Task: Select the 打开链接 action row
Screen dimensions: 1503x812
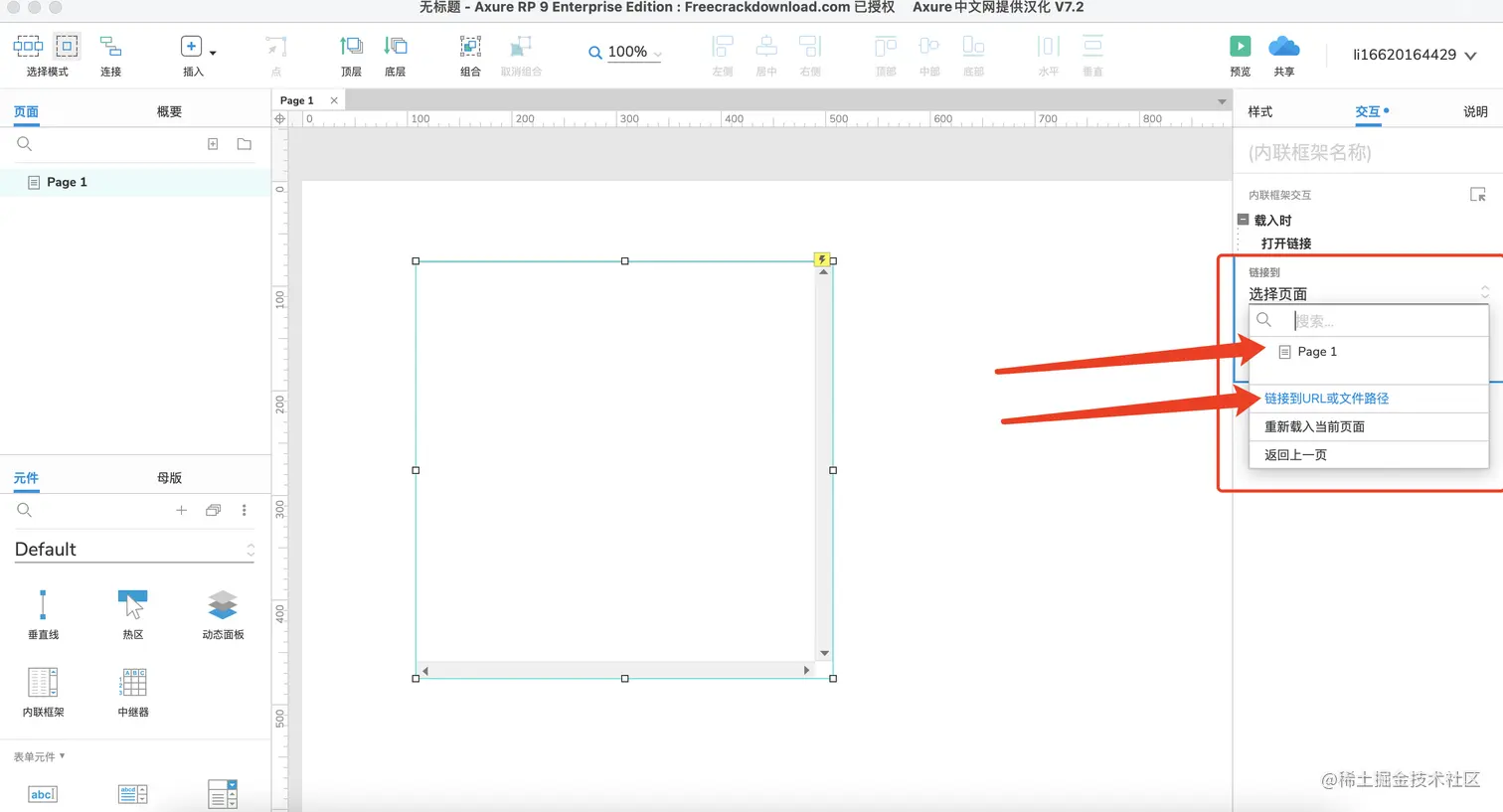Action: click(x=1286, y=244)
